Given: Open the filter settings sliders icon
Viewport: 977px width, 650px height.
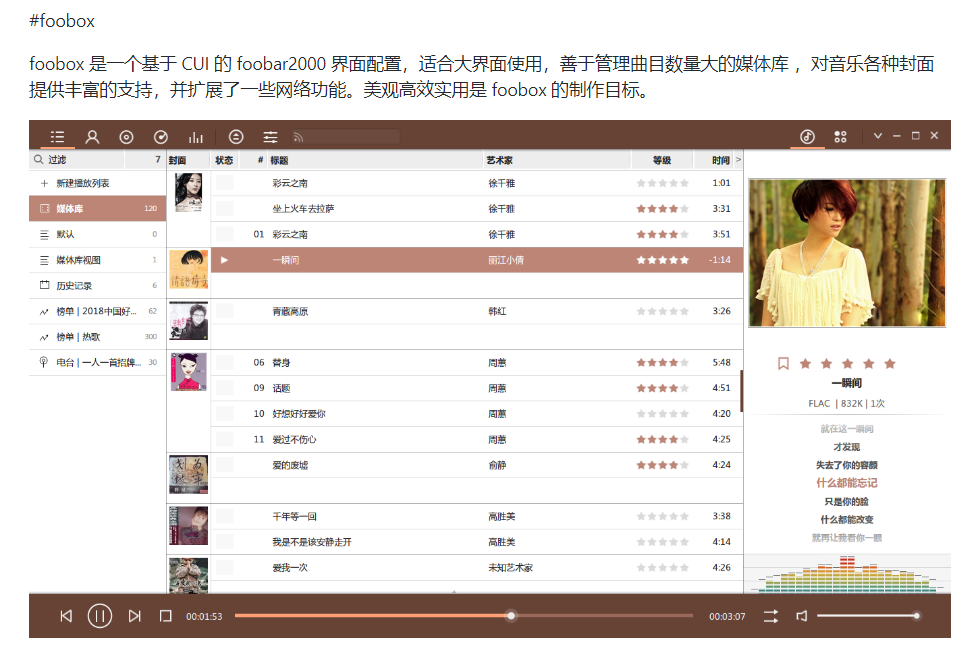Looking at the screenshot, I should (270, 137).
